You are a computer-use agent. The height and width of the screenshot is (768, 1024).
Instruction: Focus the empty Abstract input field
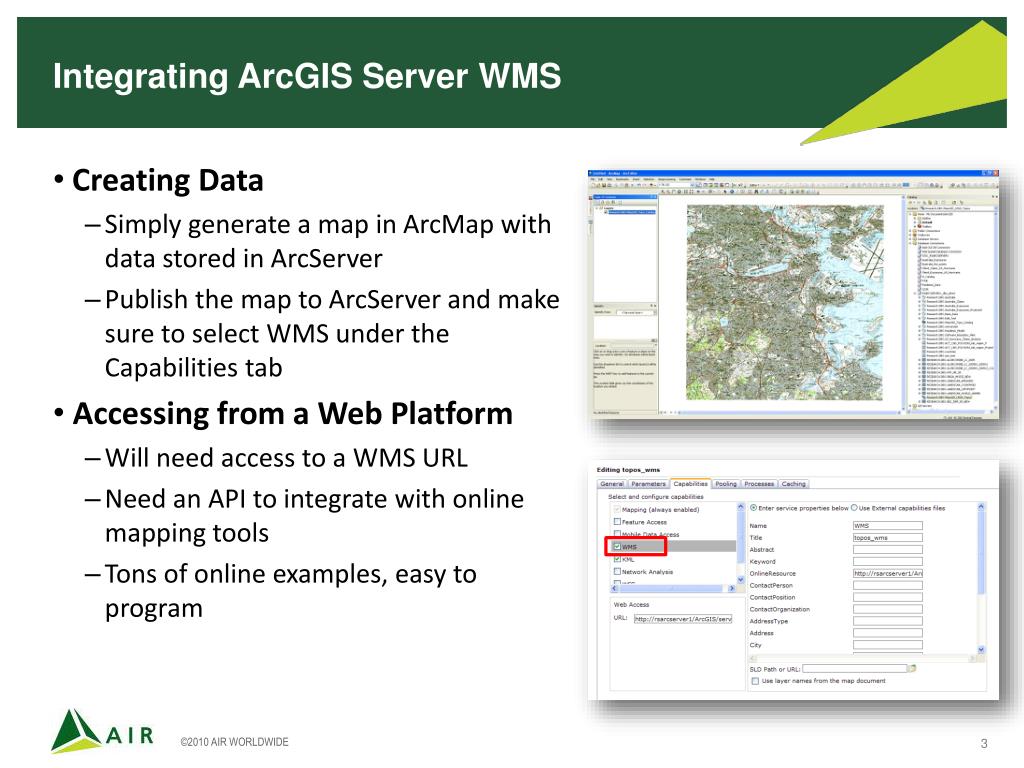tap(888, 550)
